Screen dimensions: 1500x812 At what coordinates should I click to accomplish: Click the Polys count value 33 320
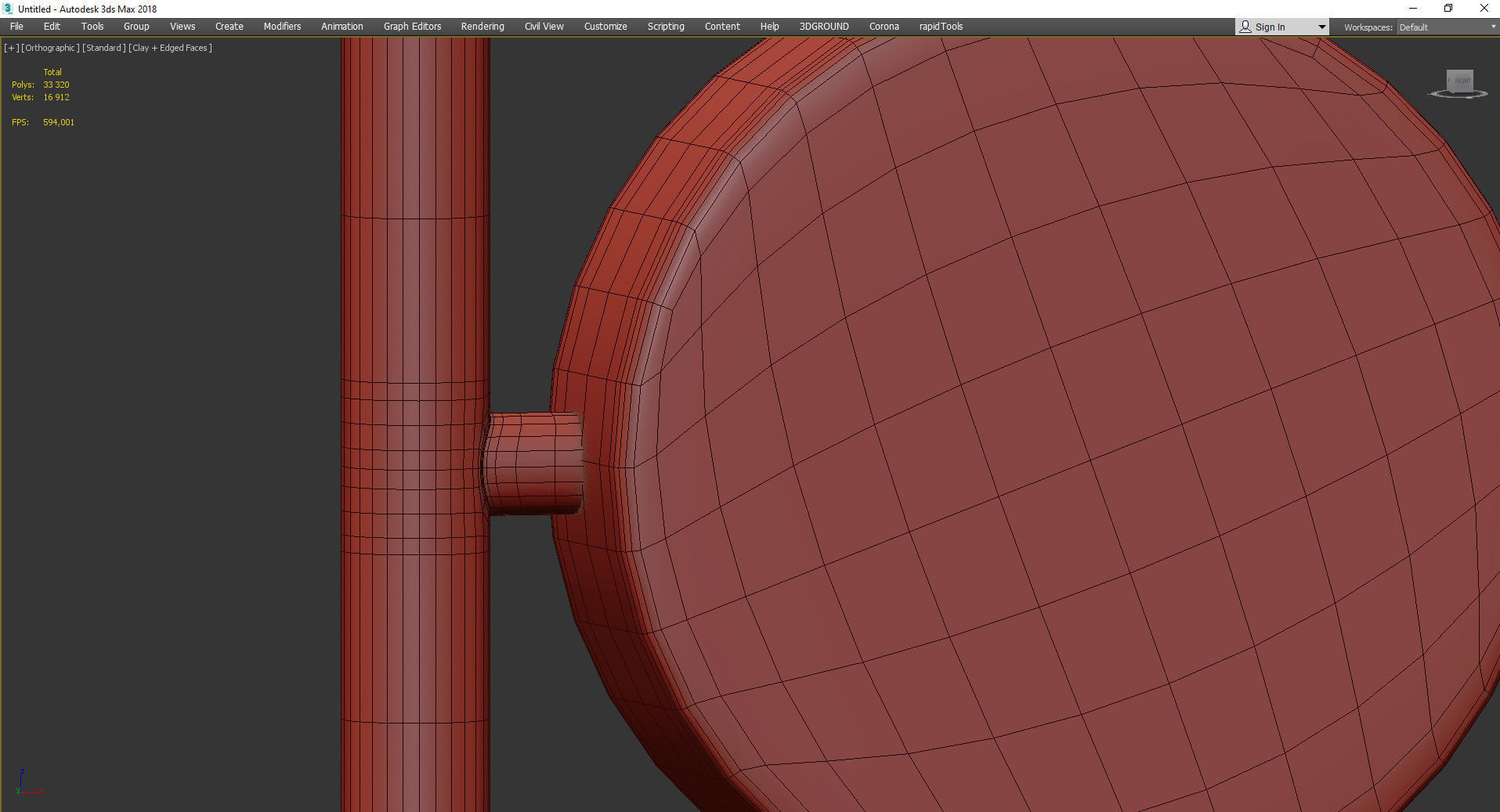pos(56,85)
